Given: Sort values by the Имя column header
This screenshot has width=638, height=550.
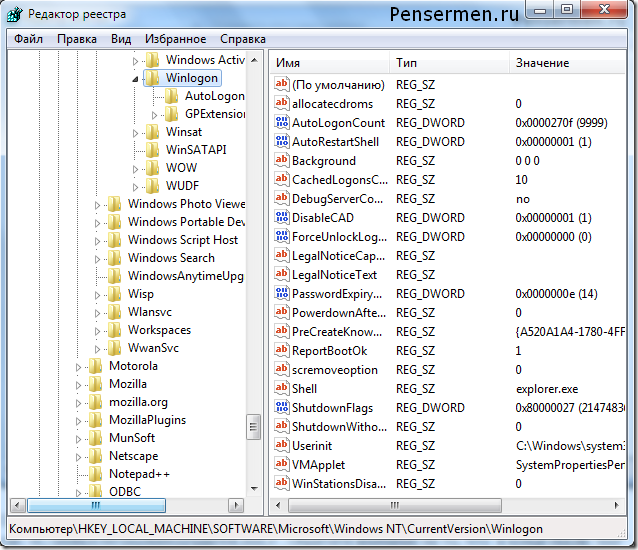Looking at the screenshot, I should (x=329, y=63).
